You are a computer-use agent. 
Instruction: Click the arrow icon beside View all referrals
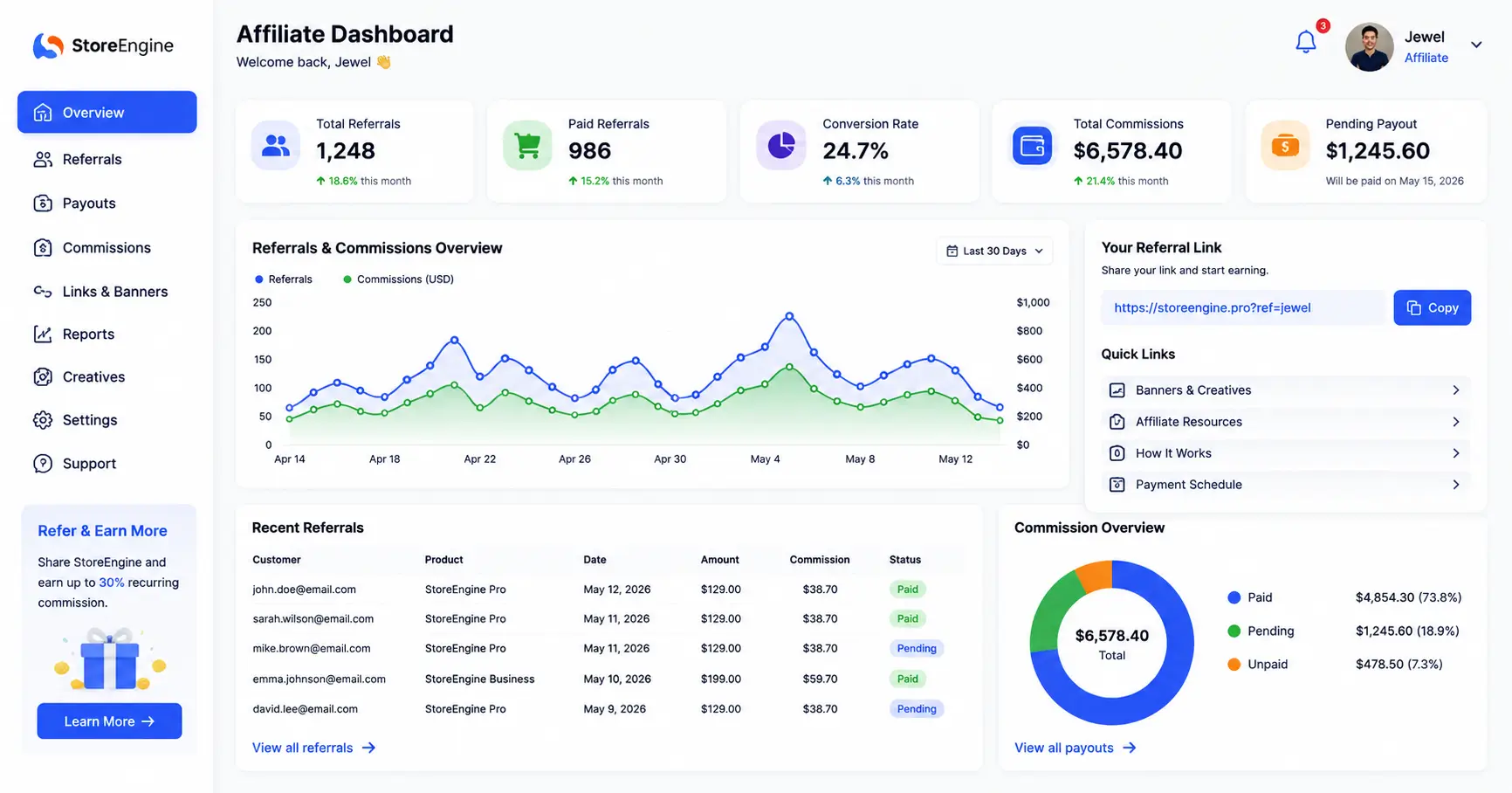(368, 748)
